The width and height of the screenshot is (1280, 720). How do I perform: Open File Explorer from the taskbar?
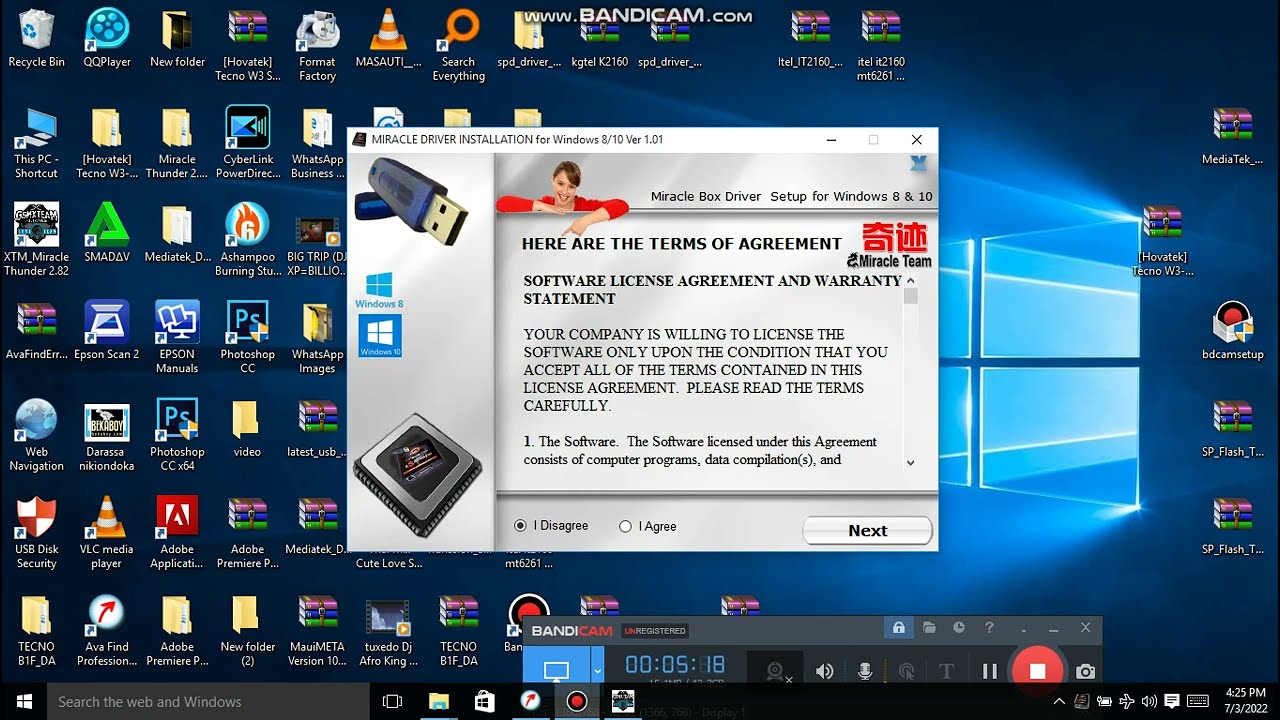point(439,701)
